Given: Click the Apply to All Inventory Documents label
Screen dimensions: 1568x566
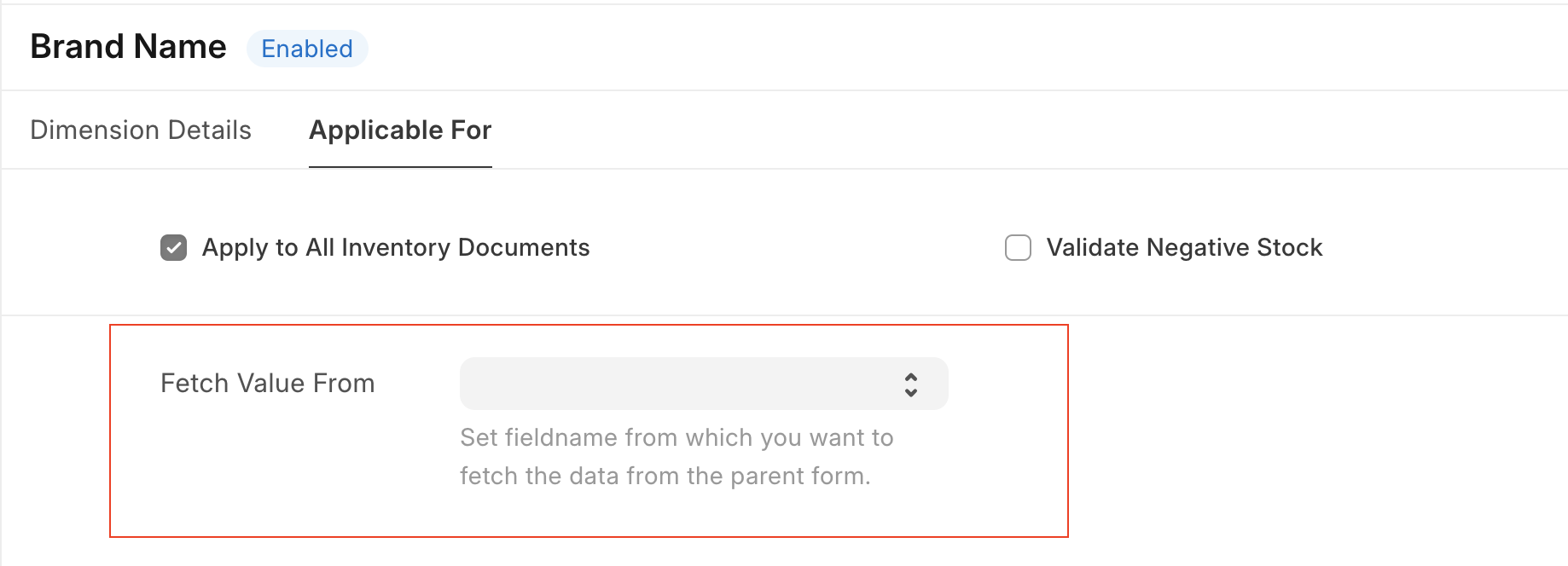Looking at the screenshot, I should (x=396, y=248).
